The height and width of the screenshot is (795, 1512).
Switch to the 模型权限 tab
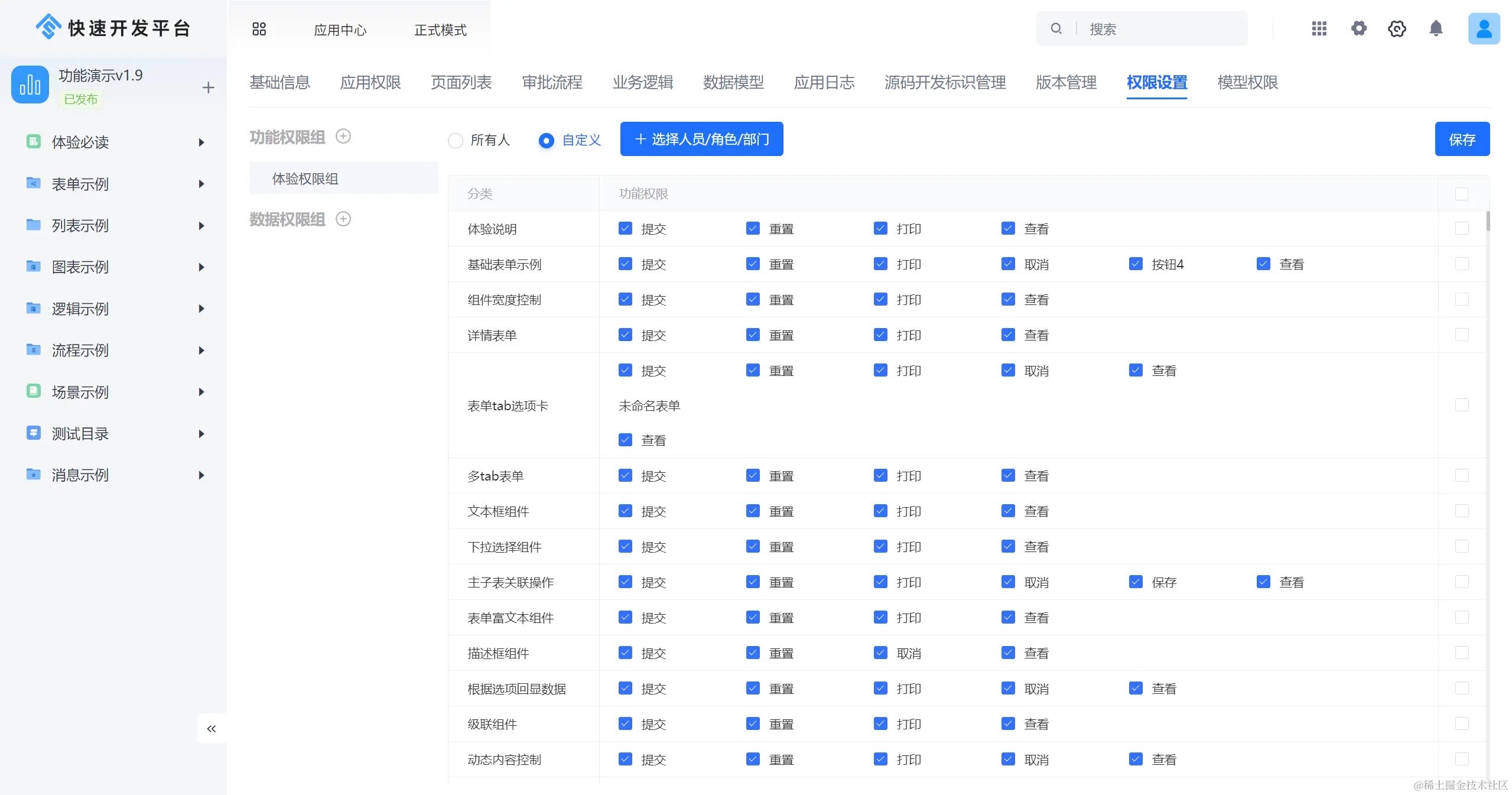pos(1247,83)
